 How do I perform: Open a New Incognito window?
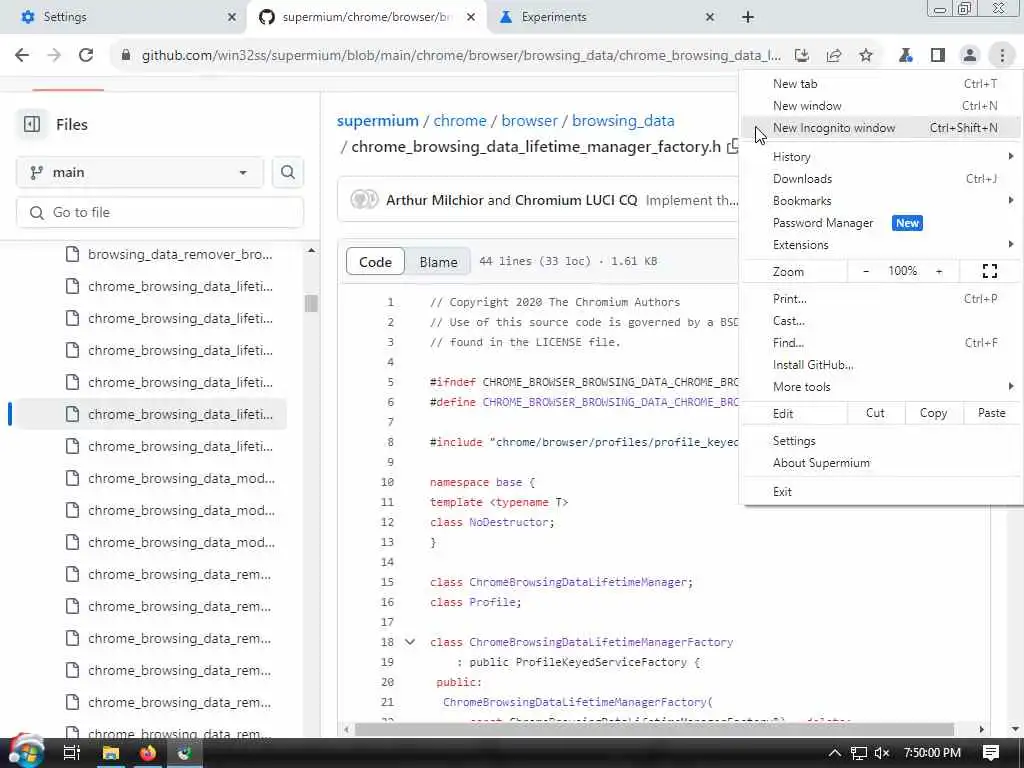coord(882,128)
